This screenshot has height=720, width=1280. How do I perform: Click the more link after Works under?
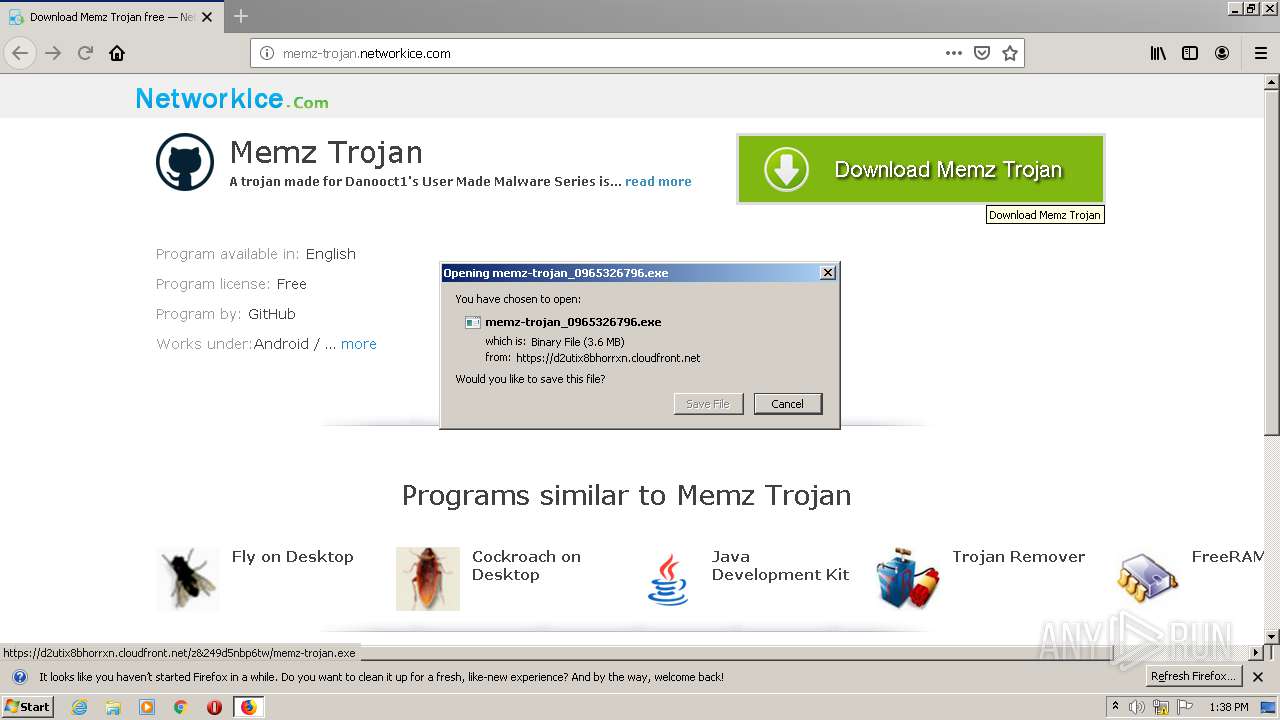pyautogui.click(x=359, y=344)
